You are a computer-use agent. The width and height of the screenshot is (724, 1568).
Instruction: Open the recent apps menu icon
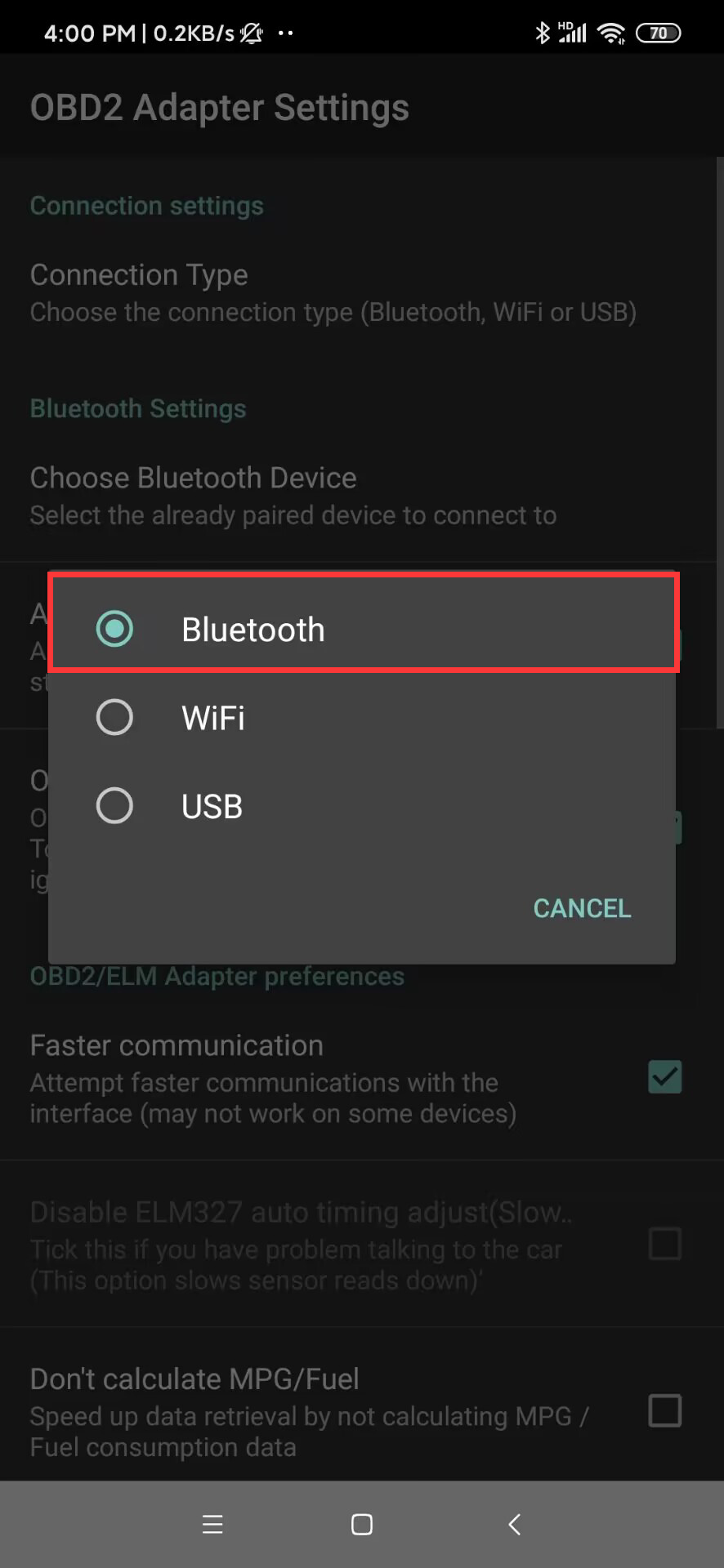212,1524
